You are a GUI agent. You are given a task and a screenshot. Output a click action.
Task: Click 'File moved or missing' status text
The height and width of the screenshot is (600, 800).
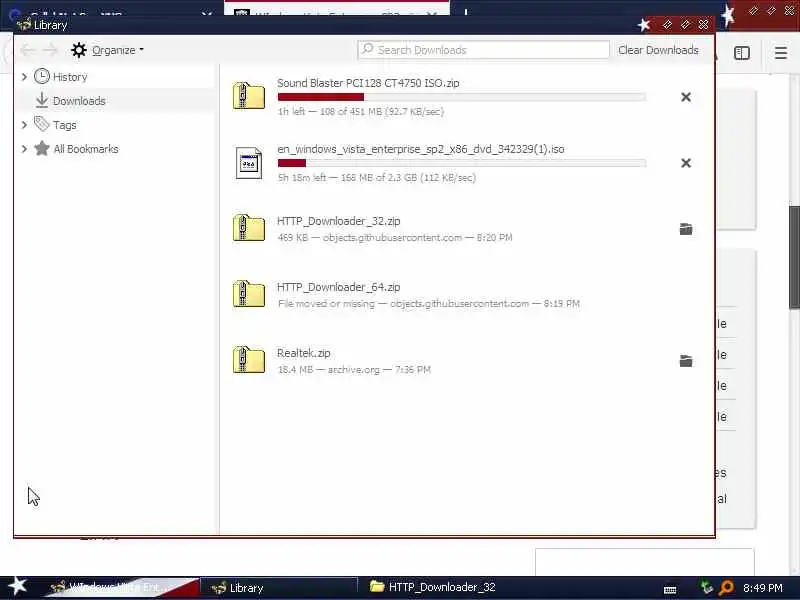pos(429,304)
